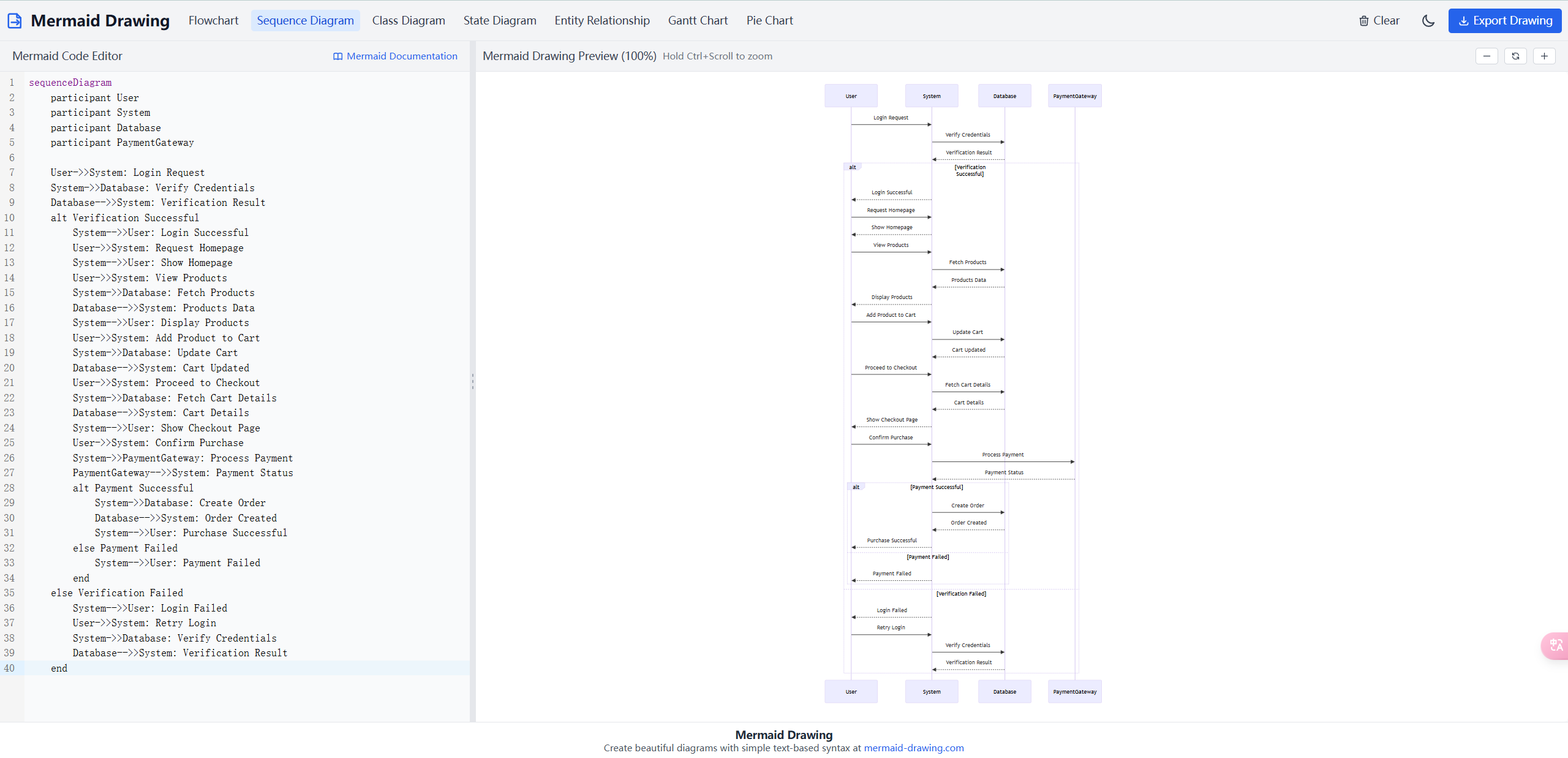Image resolution: width=1568 pixels, height=758 pixels.
Task: Click line number 1 in gutter
Action: click(11, 83)
